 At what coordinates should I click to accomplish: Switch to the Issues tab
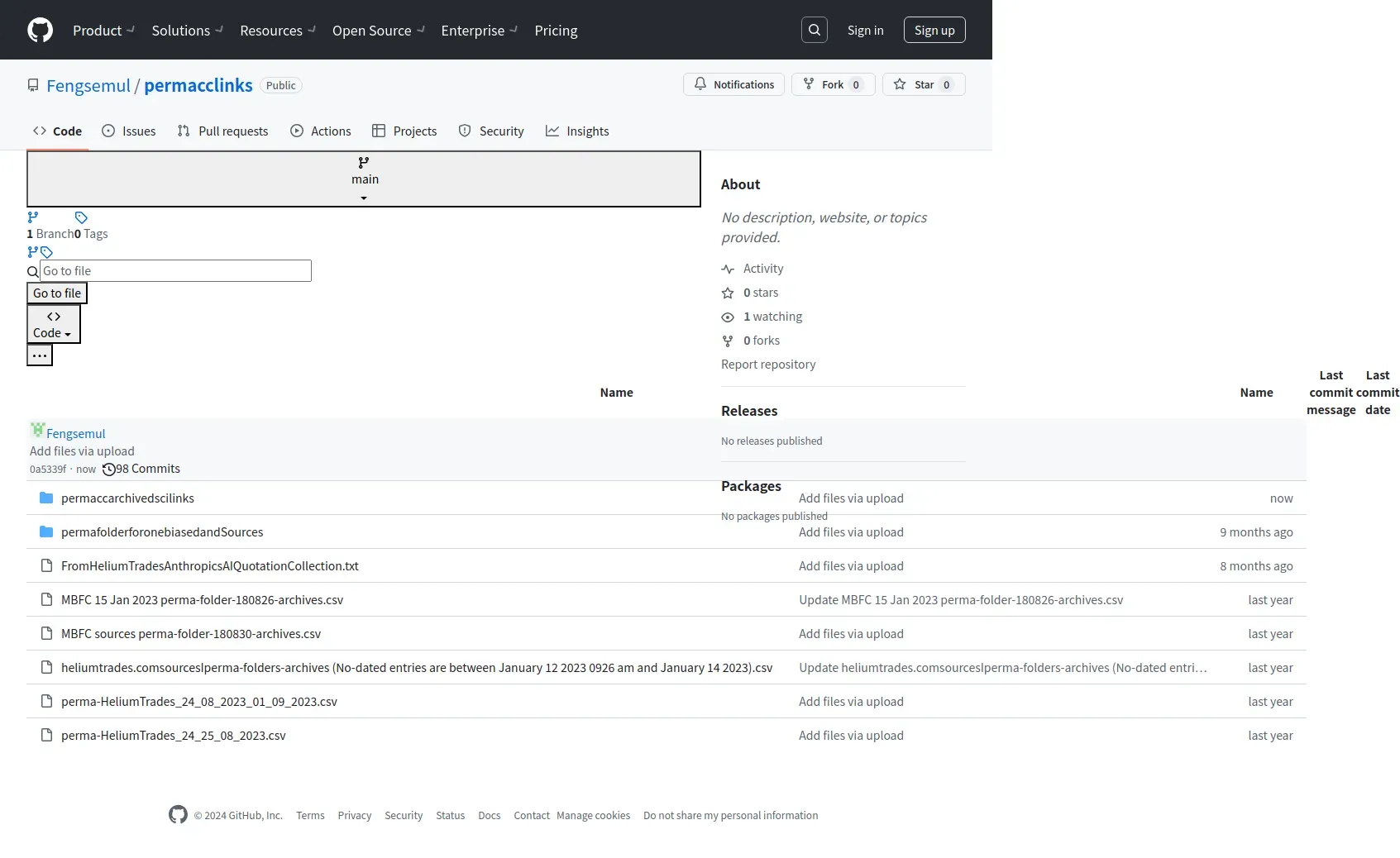tap(129, 131)
